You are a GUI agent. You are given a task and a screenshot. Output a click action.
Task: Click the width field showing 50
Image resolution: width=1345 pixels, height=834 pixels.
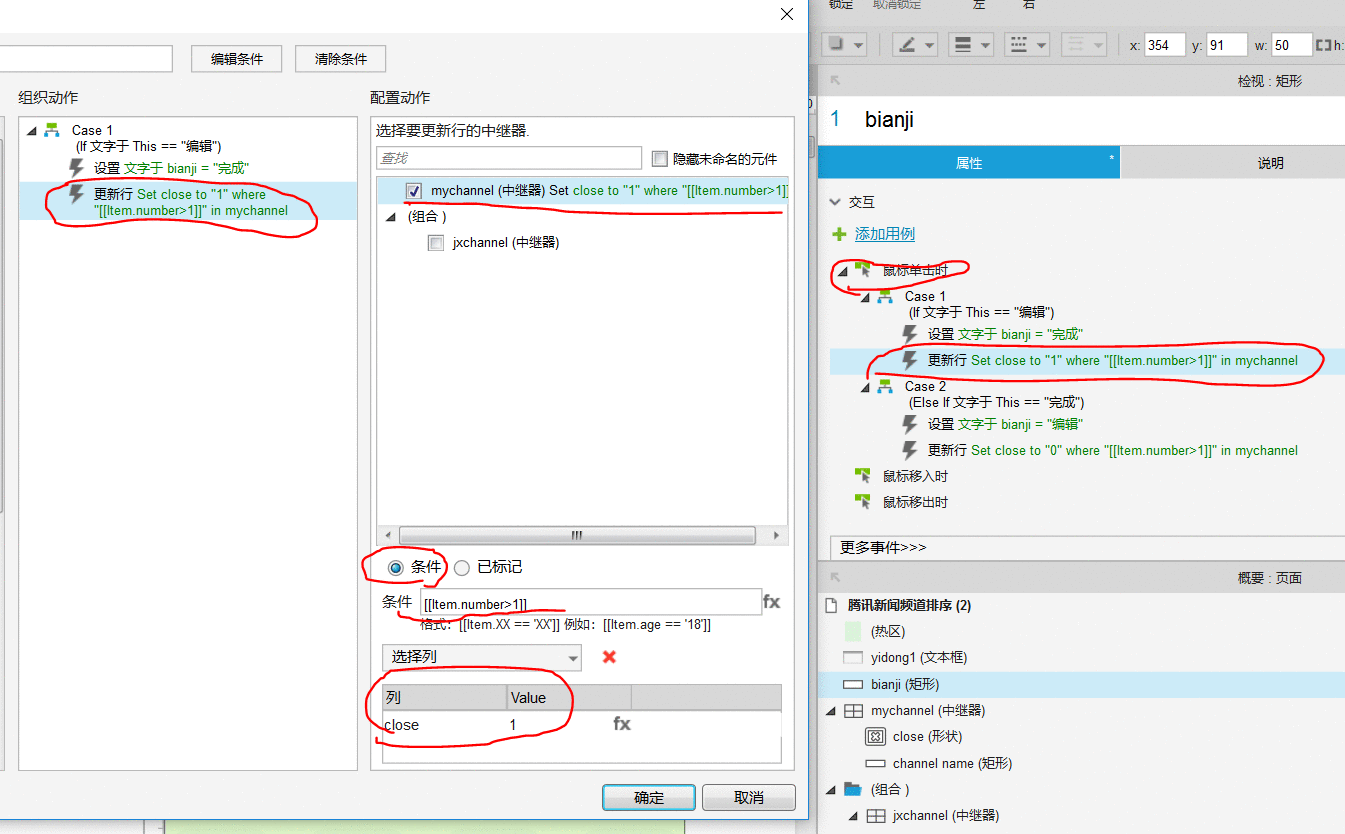[x=1292, y=45]
